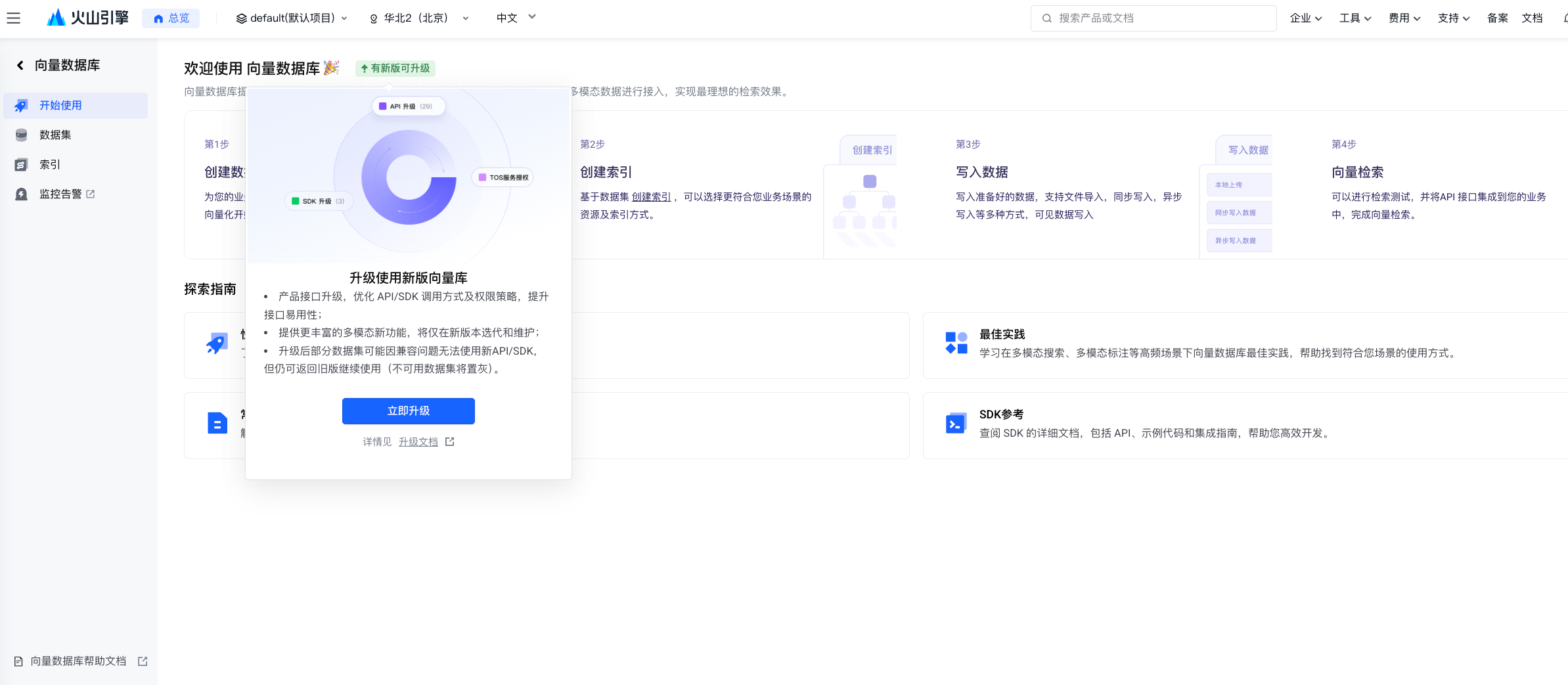1568x685 pixels.
Task: Open 向量数据库帮助文档 link
Action: pyautogui.click(x=79, y=661)
